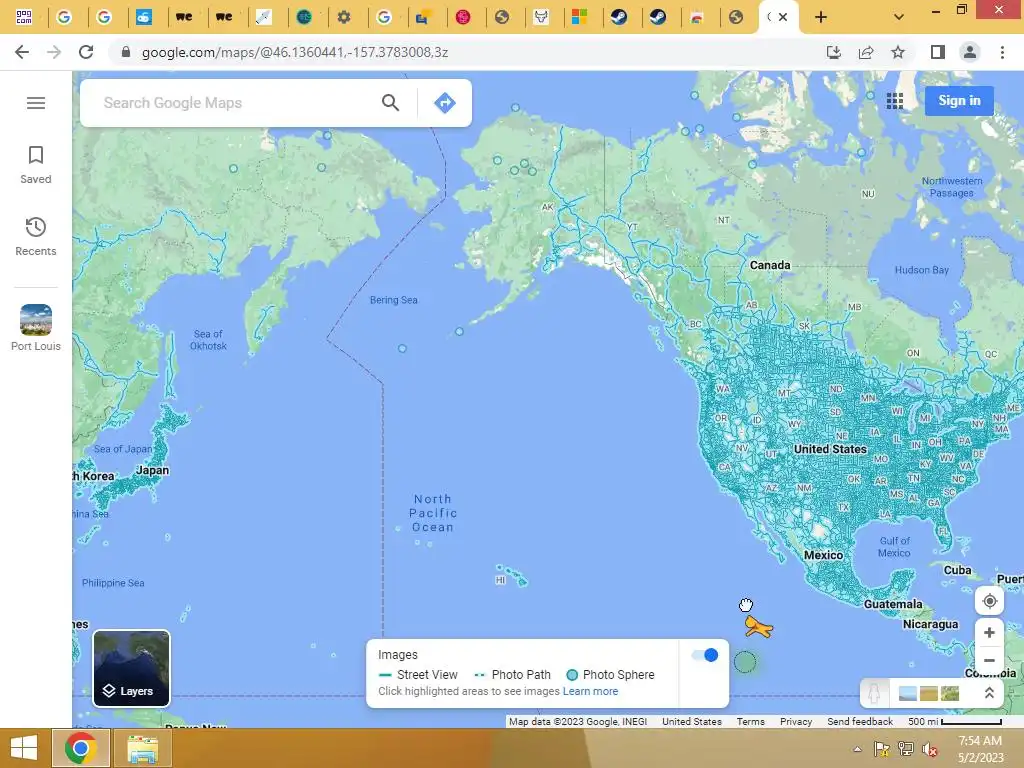The width and height of the screenshot is (1024, 768).
Task: Zoom out with the minus button
Action: tap(989, 660)
